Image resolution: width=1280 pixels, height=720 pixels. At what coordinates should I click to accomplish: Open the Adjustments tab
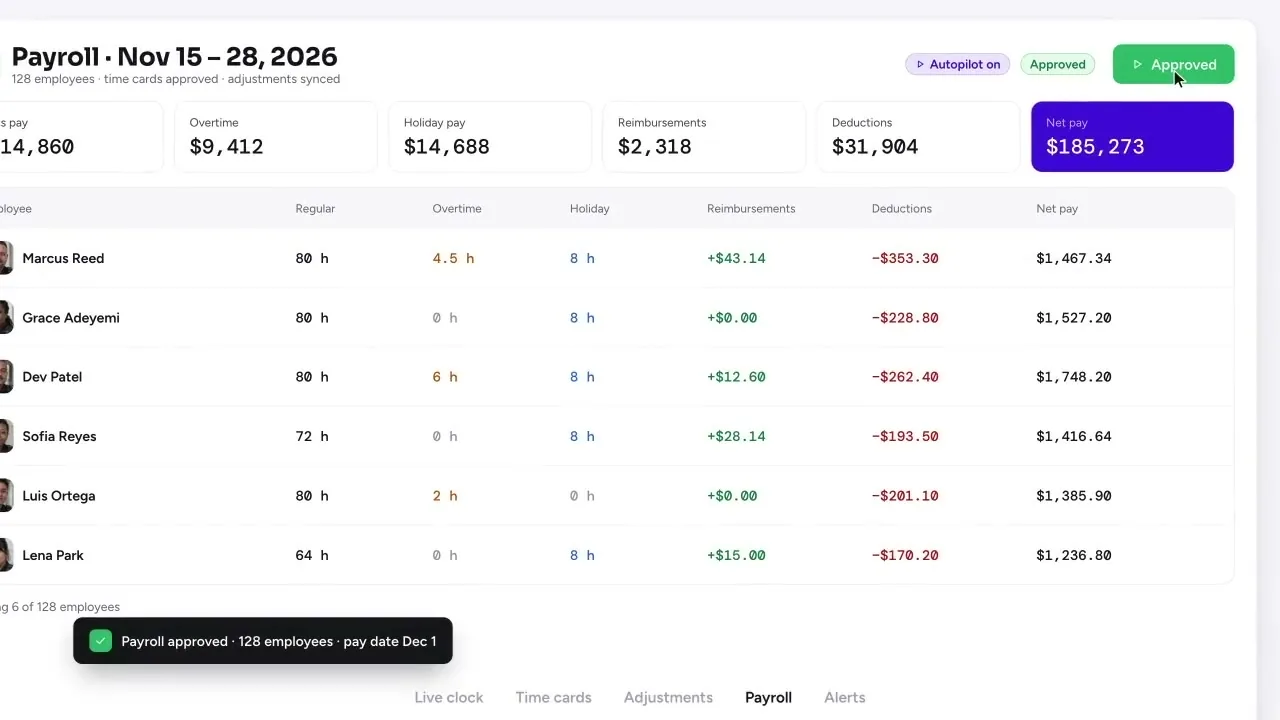[668, 697]
